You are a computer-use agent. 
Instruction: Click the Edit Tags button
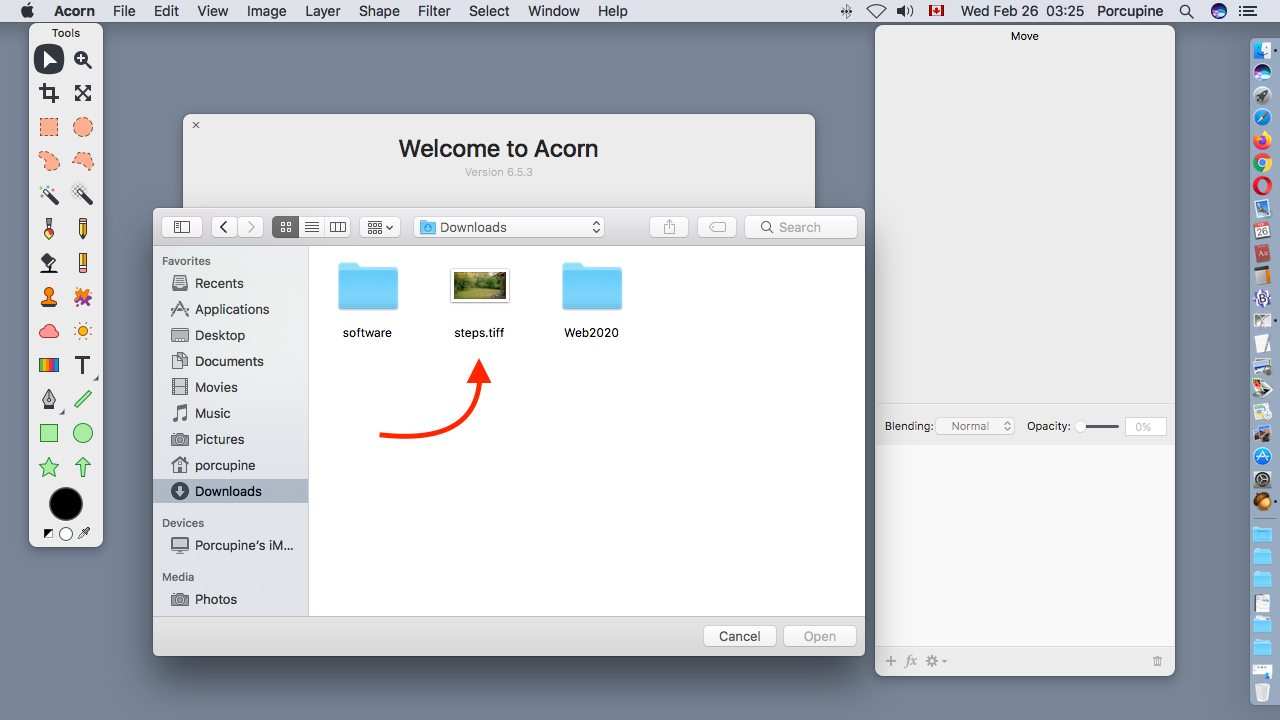[717, 227]
